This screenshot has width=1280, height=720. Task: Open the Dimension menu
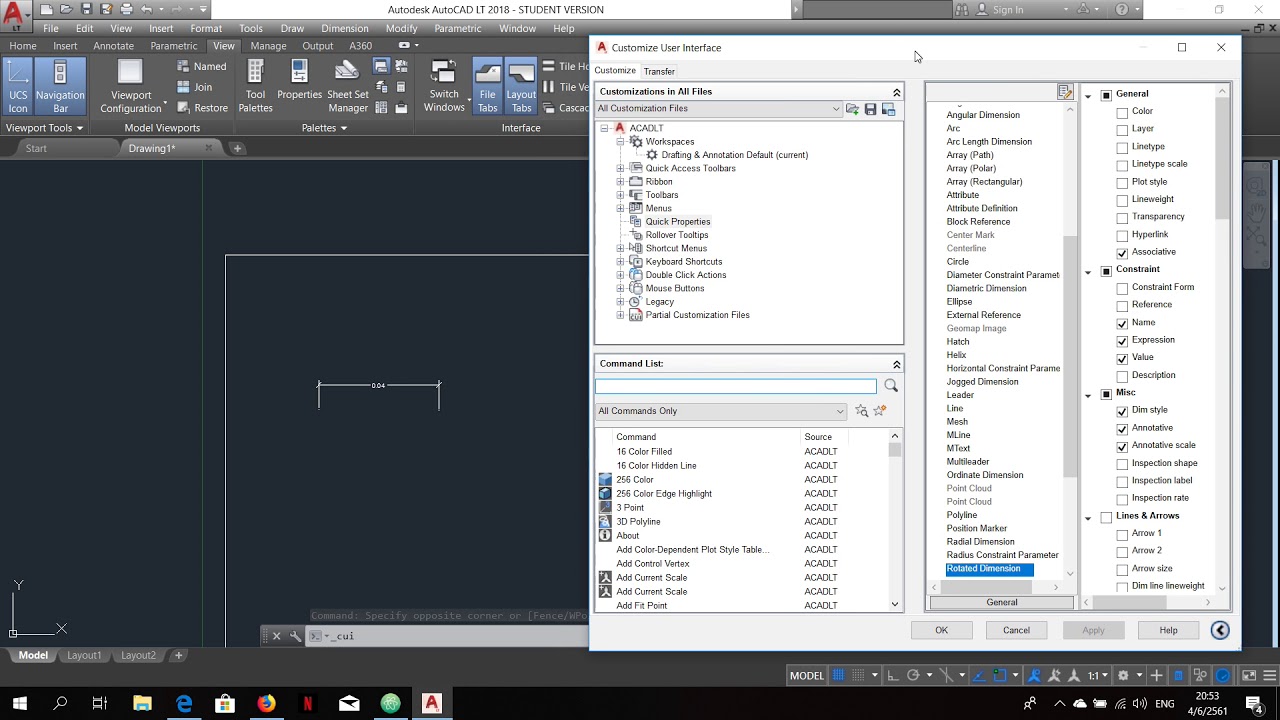coord(345,28)
